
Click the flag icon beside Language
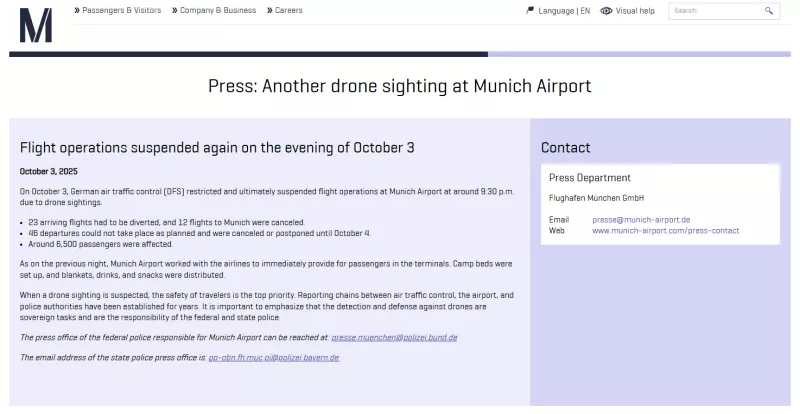(x=530, y=11)
